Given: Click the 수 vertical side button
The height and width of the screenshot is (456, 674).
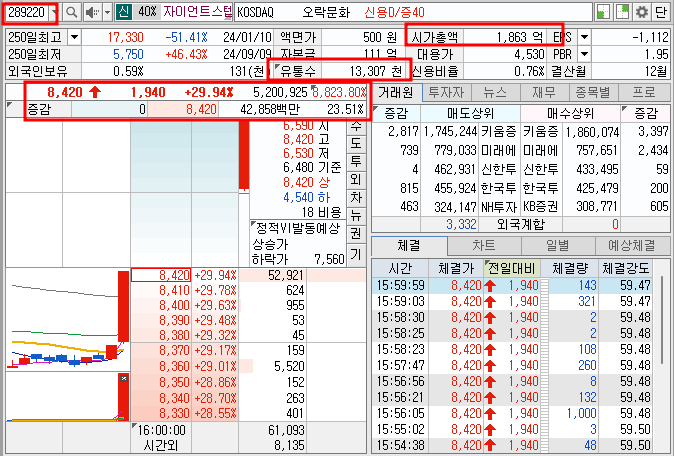Looking at the screenshot, I should click(356, 127).
